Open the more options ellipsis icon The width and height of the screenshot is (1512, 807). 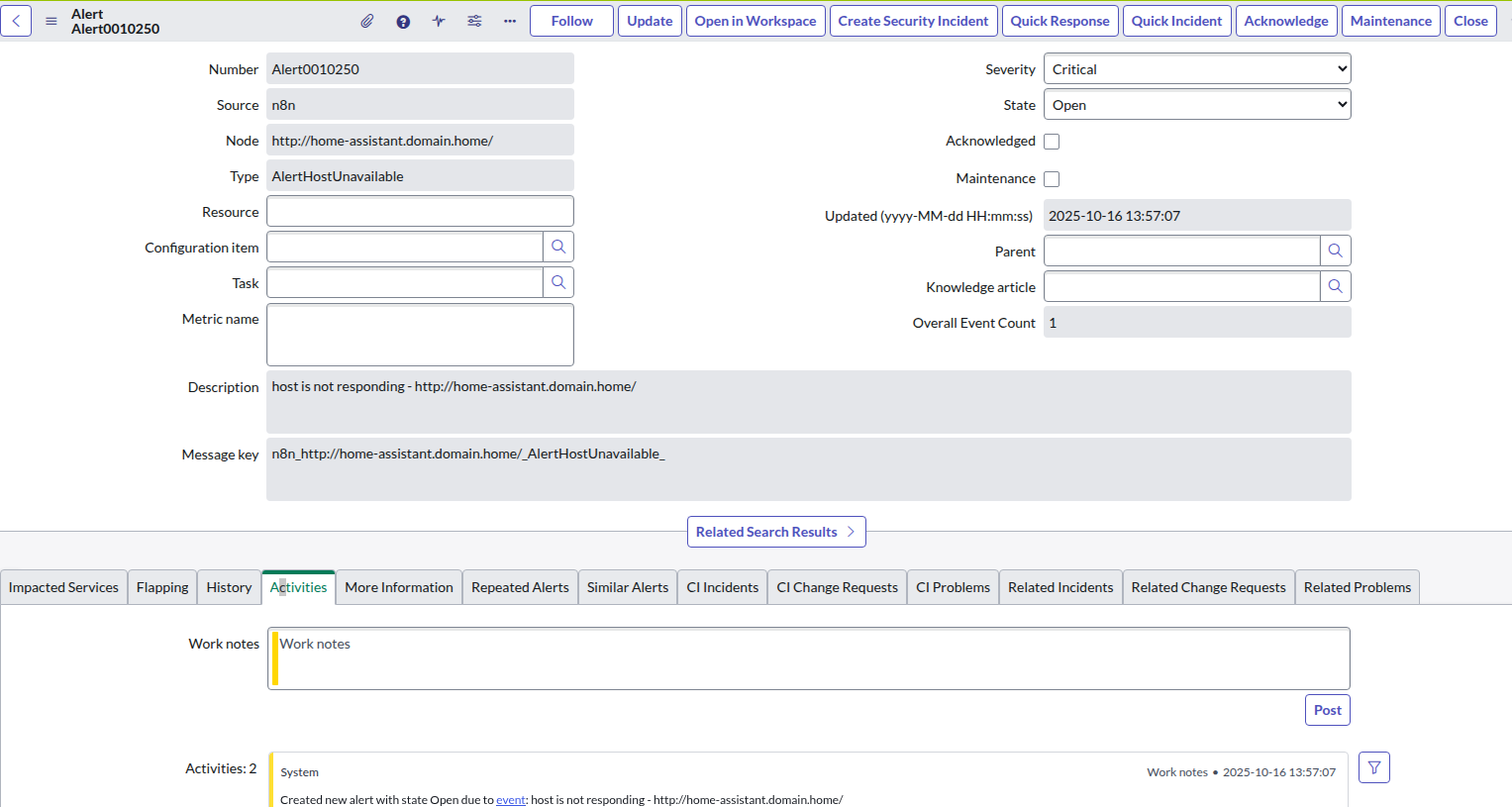pos(510,21)
